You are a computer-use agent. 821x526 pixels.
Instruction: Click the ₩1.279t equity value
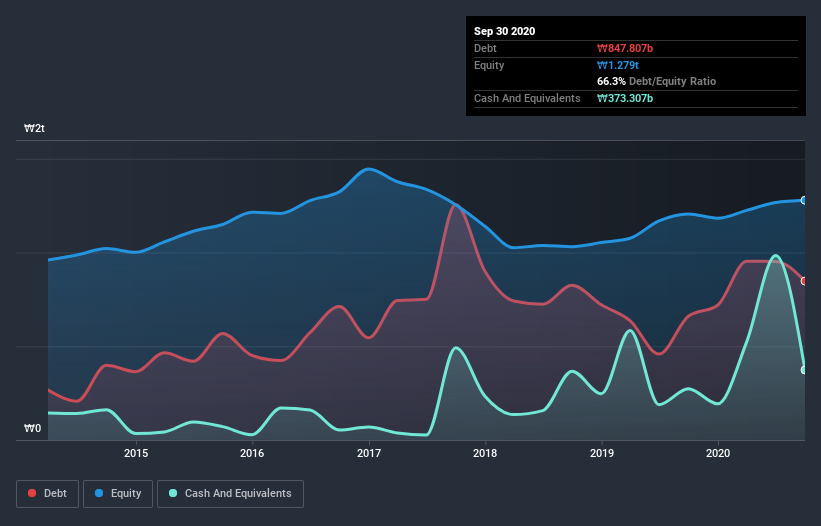[x=618, y=65]
